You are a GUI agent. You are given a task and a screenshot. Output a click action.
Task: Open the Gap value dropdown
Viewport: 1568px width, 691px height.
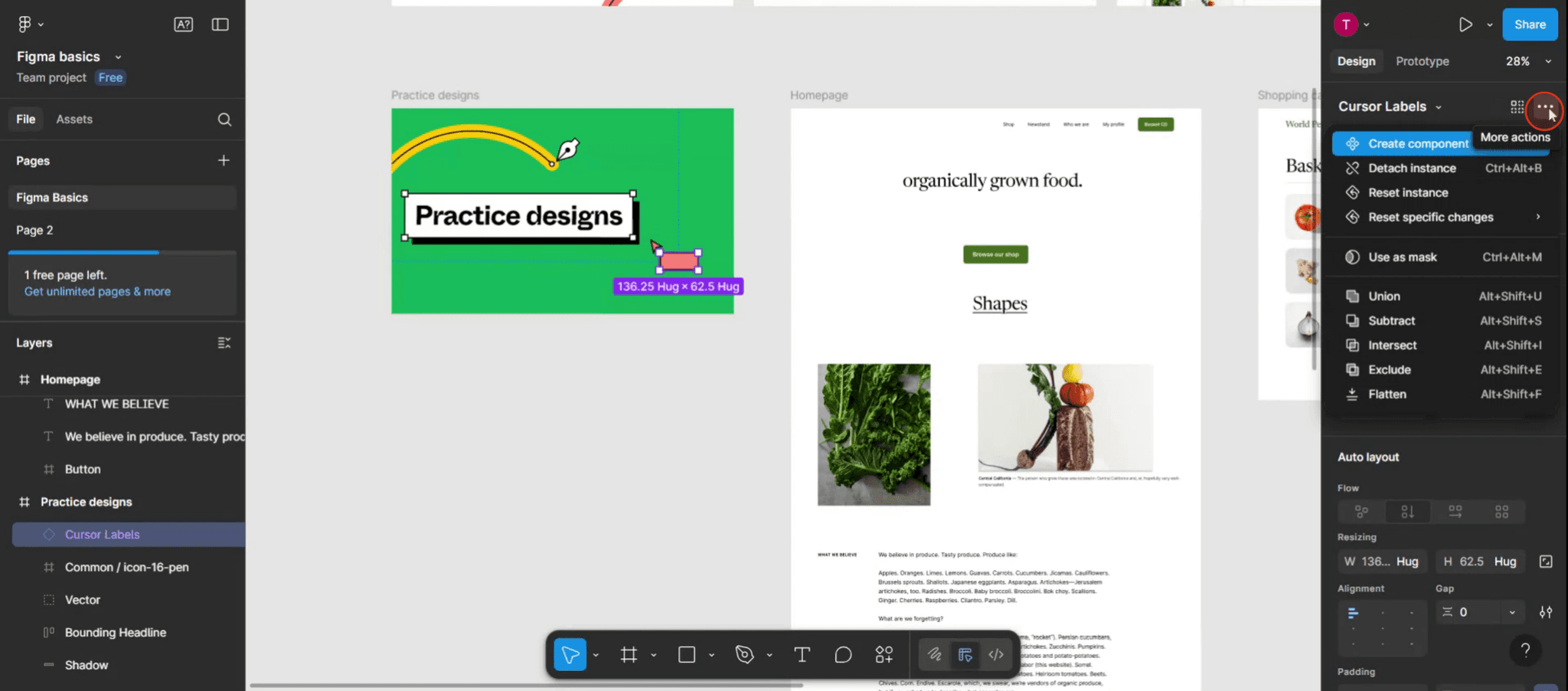1512,612
